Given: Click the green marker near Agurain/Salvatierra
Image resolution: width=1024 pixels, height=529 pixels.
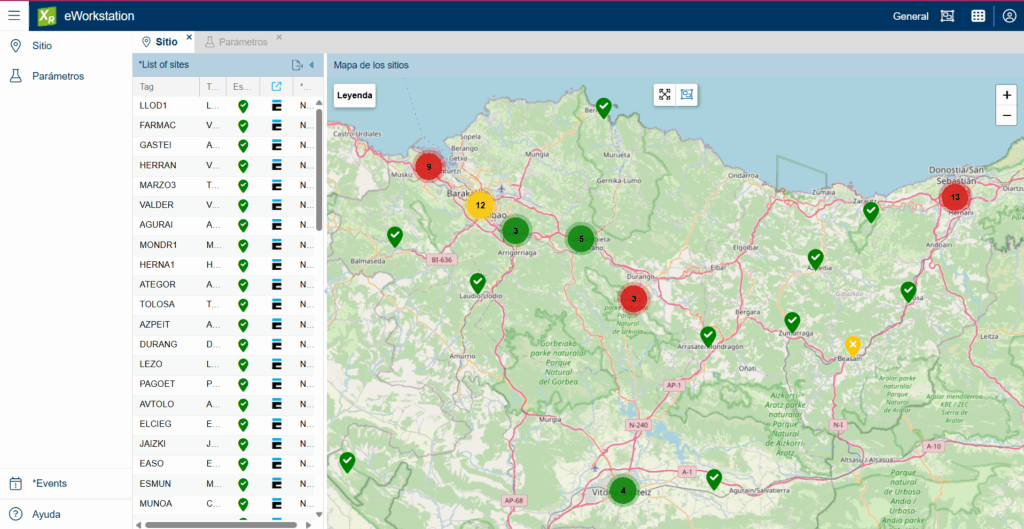Looking at the screenshot, I should click(714, 479).
